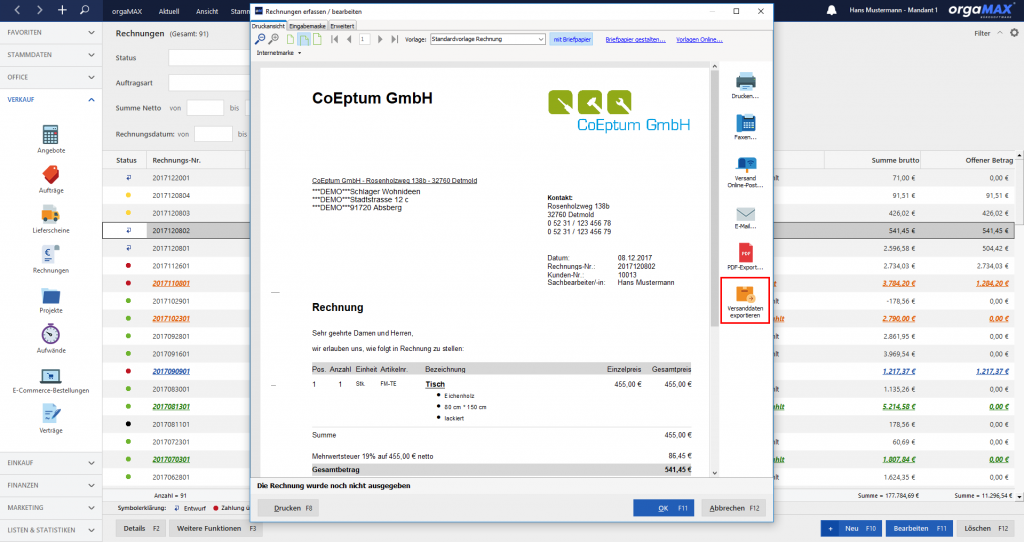Open the Aktuell menu
Image resolution: width=1024 pixels, height=542 pixels.
tap(169, 11)
